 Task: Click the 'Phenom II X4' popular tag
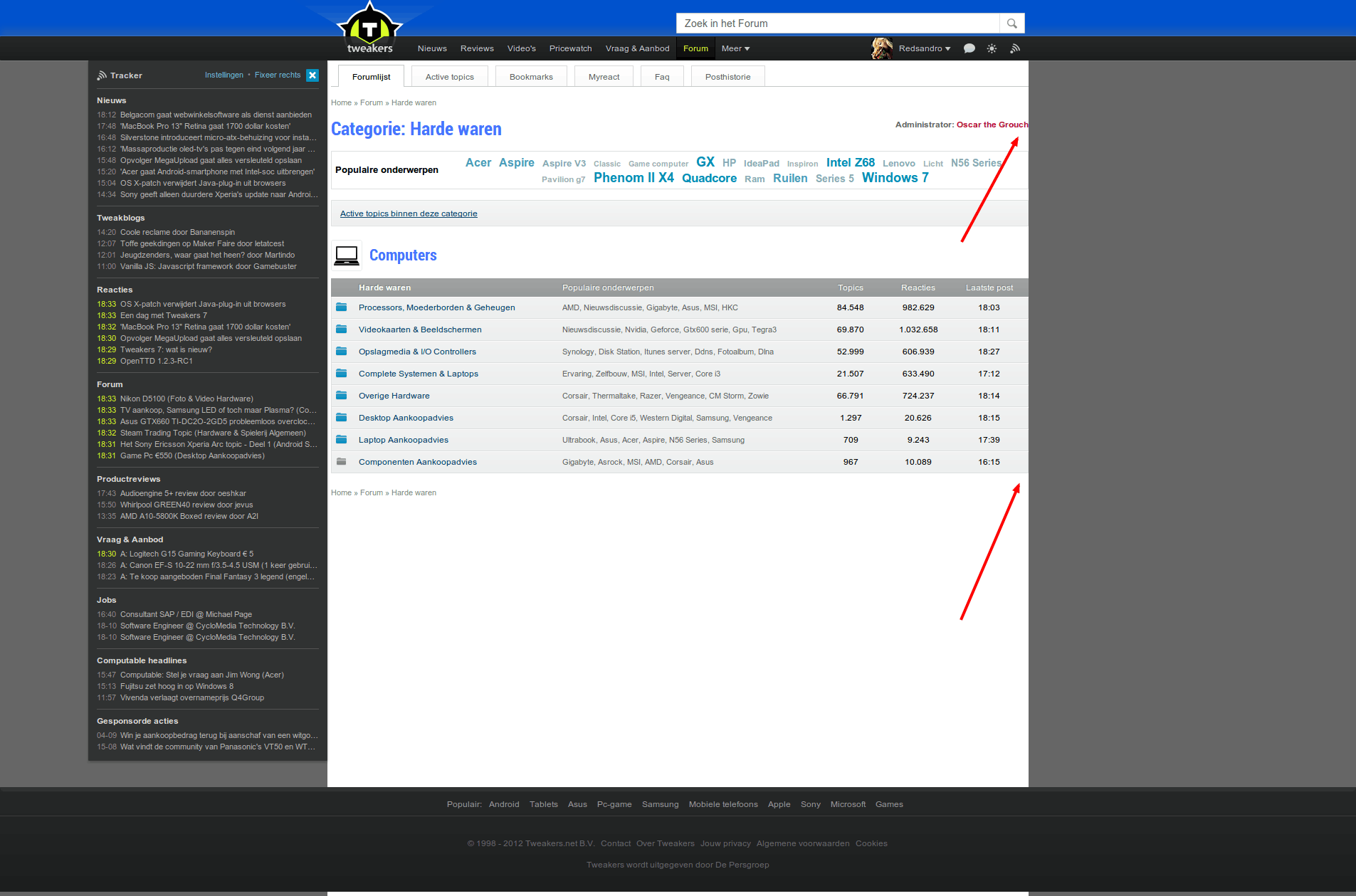[x=634, y=178]
